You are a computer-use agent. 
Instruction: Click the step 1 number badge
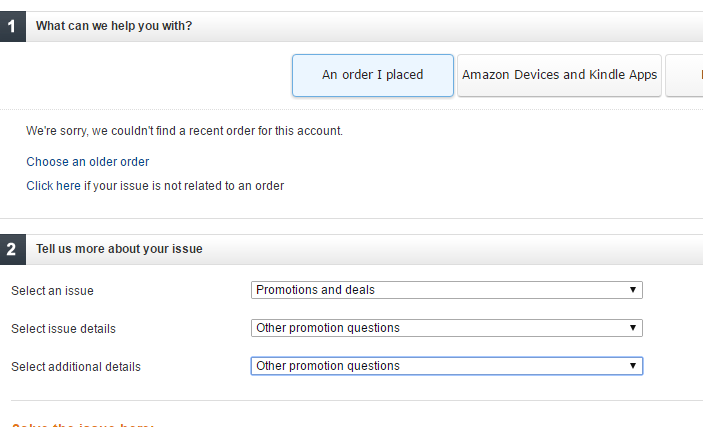pyautogui.click(x=12, y=26)
